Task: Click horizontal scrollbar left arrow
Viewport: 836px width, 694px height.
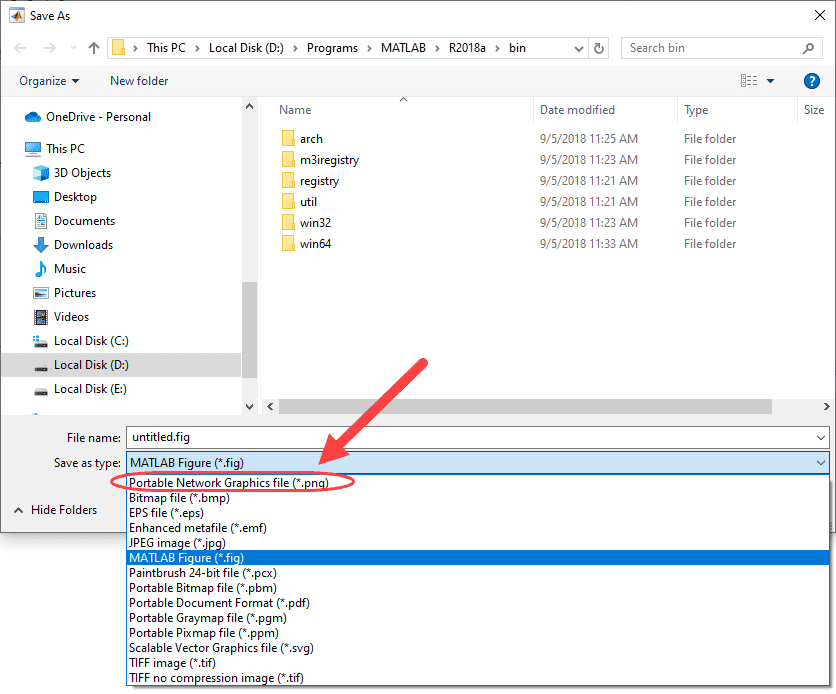Action: (270, 407)
